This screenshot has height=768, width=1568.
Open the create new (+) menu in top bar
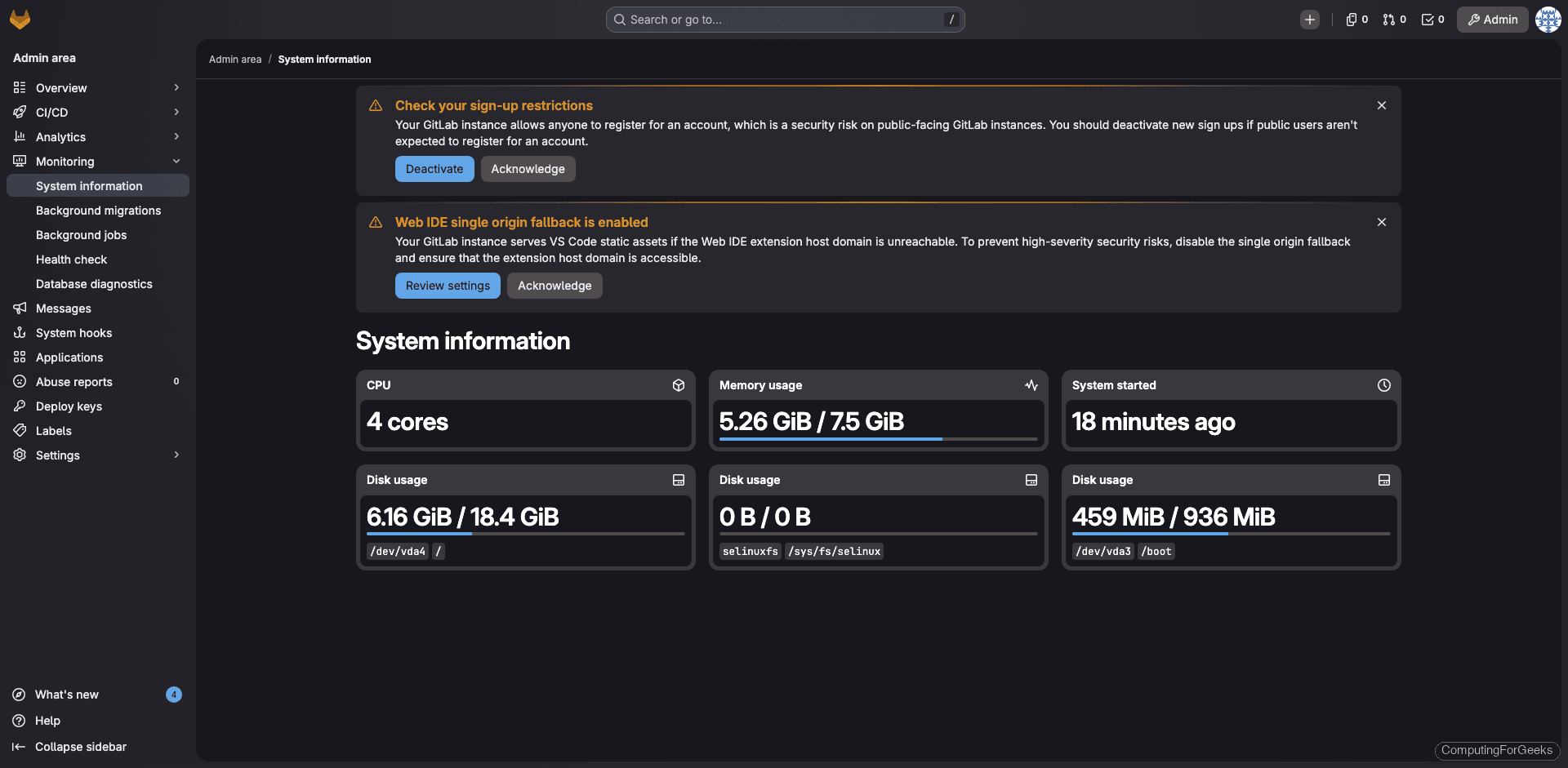click(x=1310, y=19)
